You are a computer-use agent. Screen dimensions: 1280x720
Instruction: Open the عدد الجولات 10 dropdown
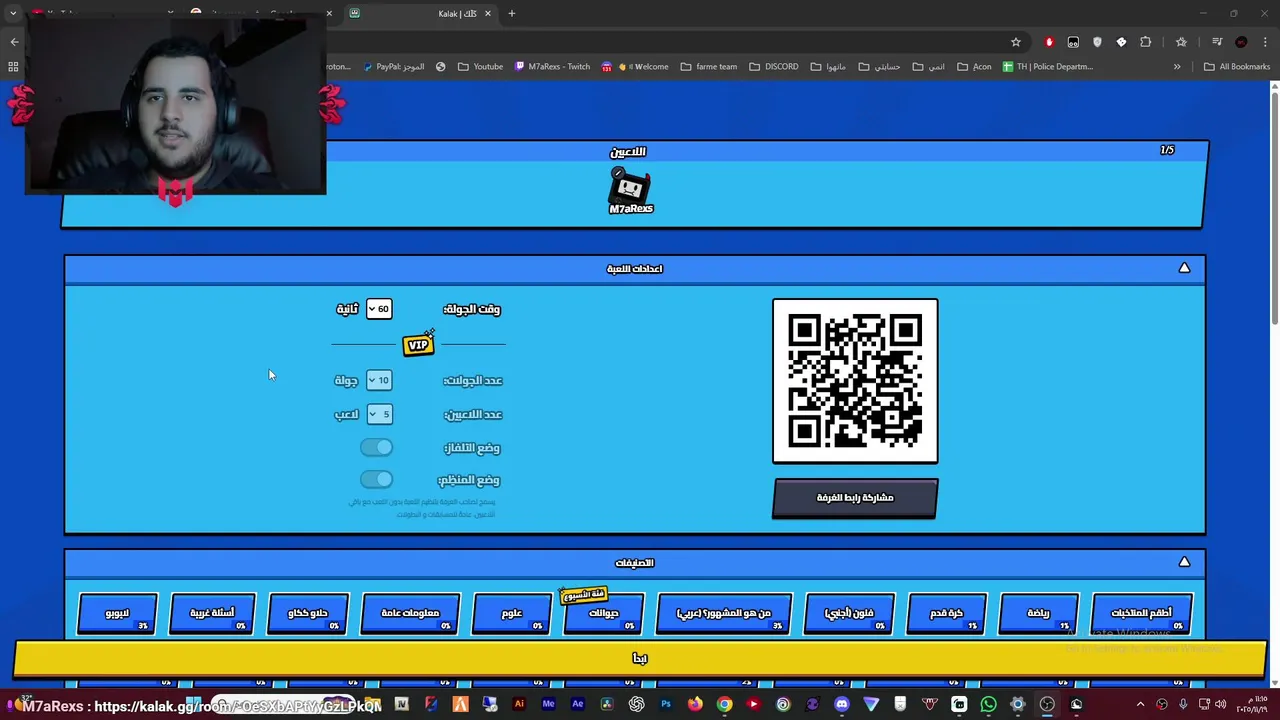tap(379, 380)
